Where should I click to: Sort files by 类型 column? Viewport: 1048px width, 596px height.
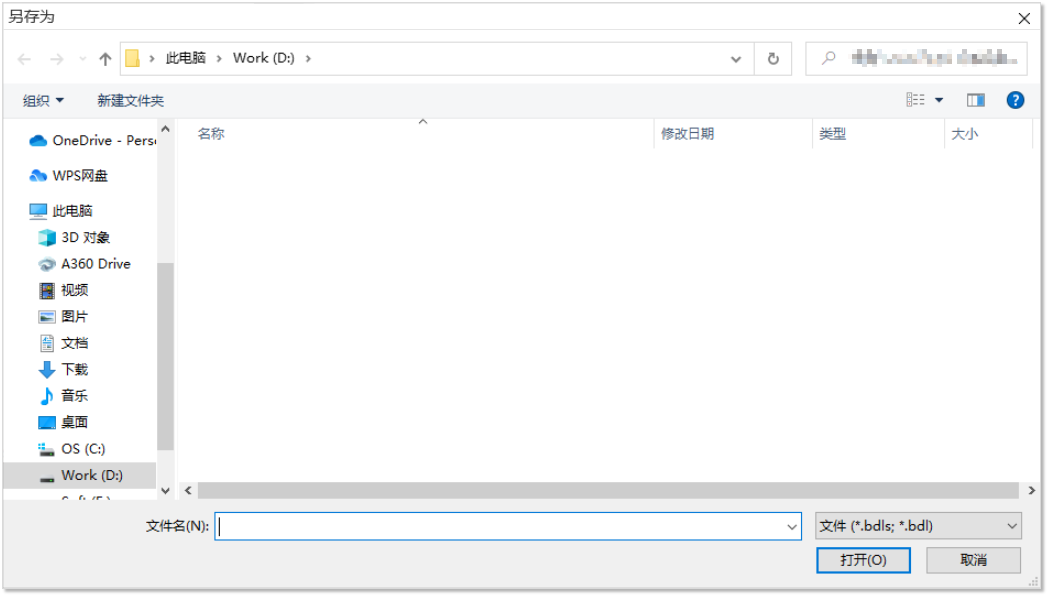(x=833, y=134)
